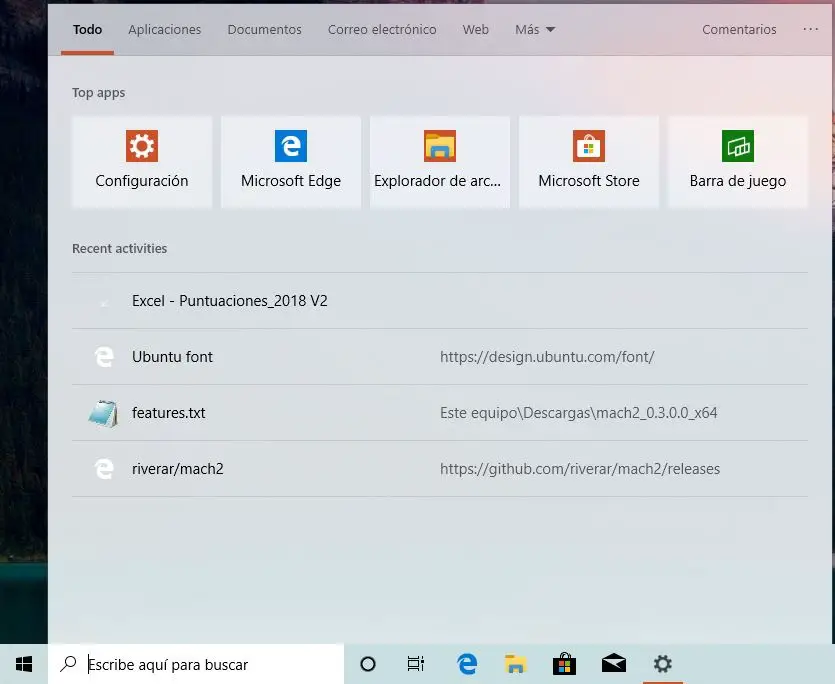Switch to the Web tab
Image resolution: width=835 pixels, height=684 pixels.
point(476,29)
